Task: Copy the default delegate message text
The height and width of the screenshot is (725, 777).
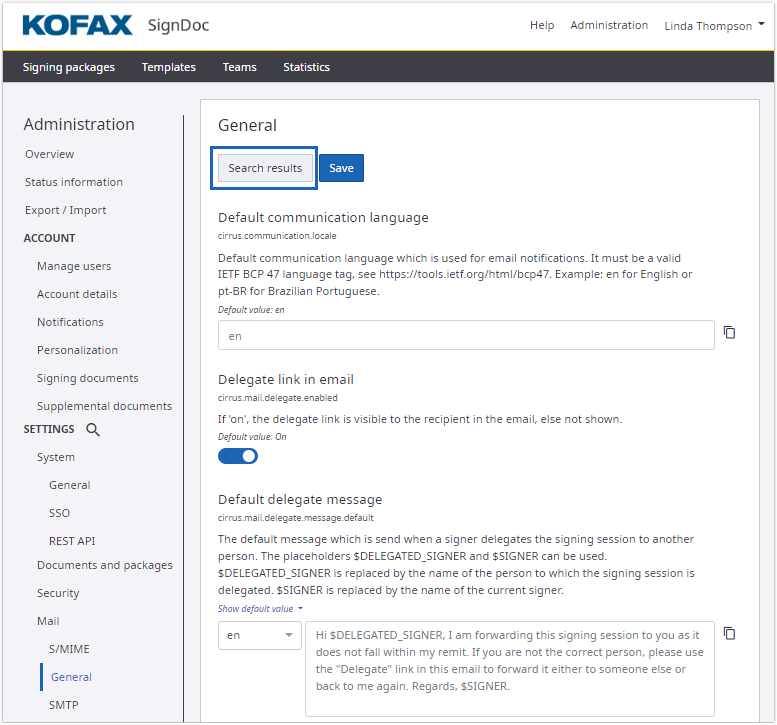Action: 729,633
